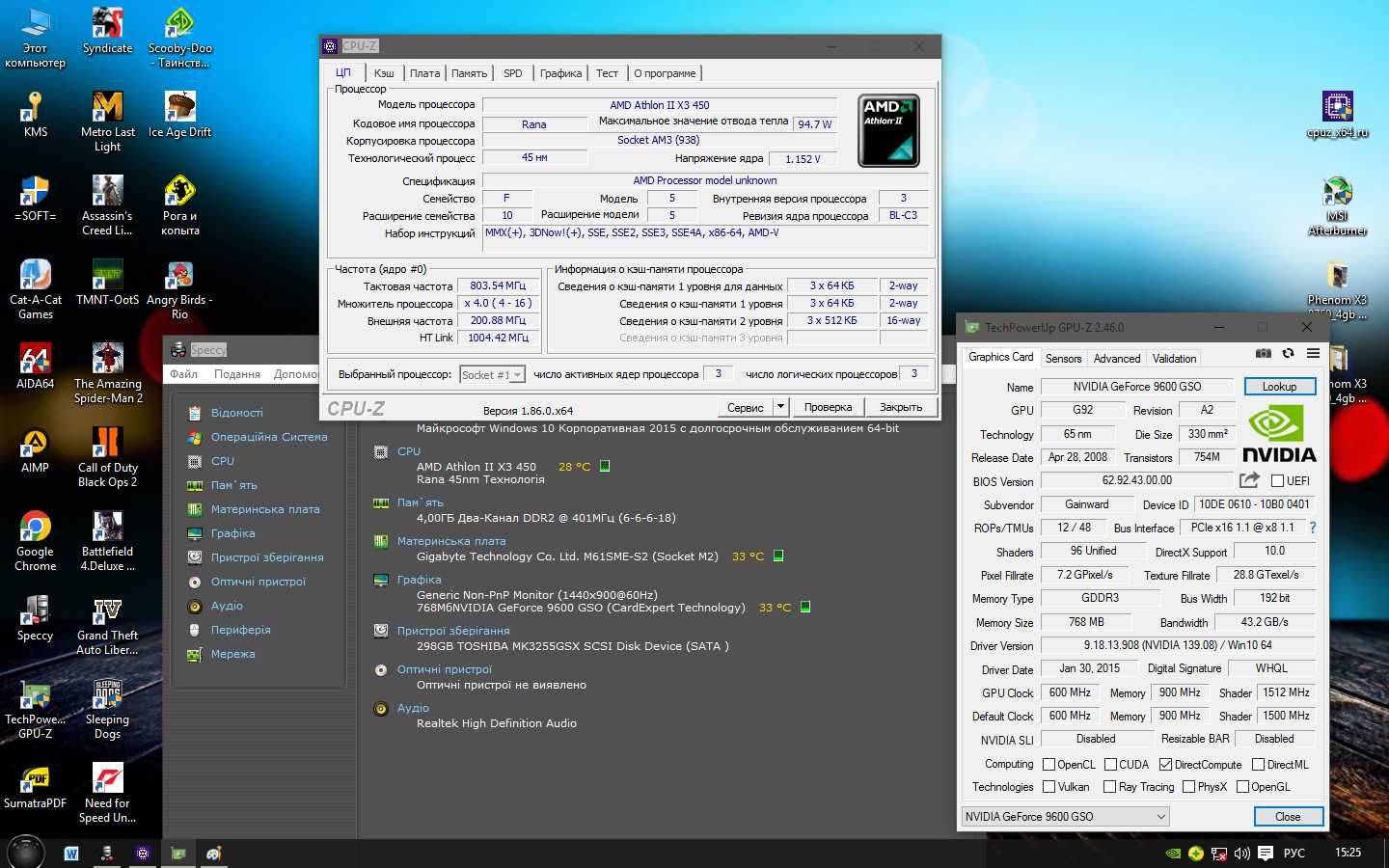Image resolution: width=1389 pixels, height=868 pixels.
Task: Open the TechPowerUp GPU-Z desktop shortcut
Action: (35, 710)
